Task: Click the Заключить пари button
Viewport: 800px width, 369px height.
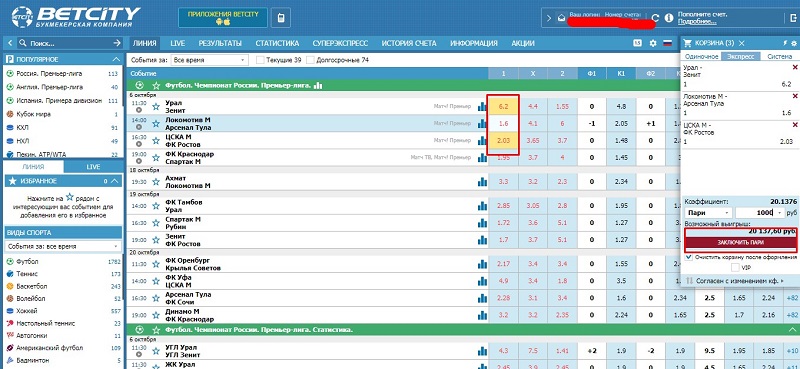Action: (x=740, y=242)
